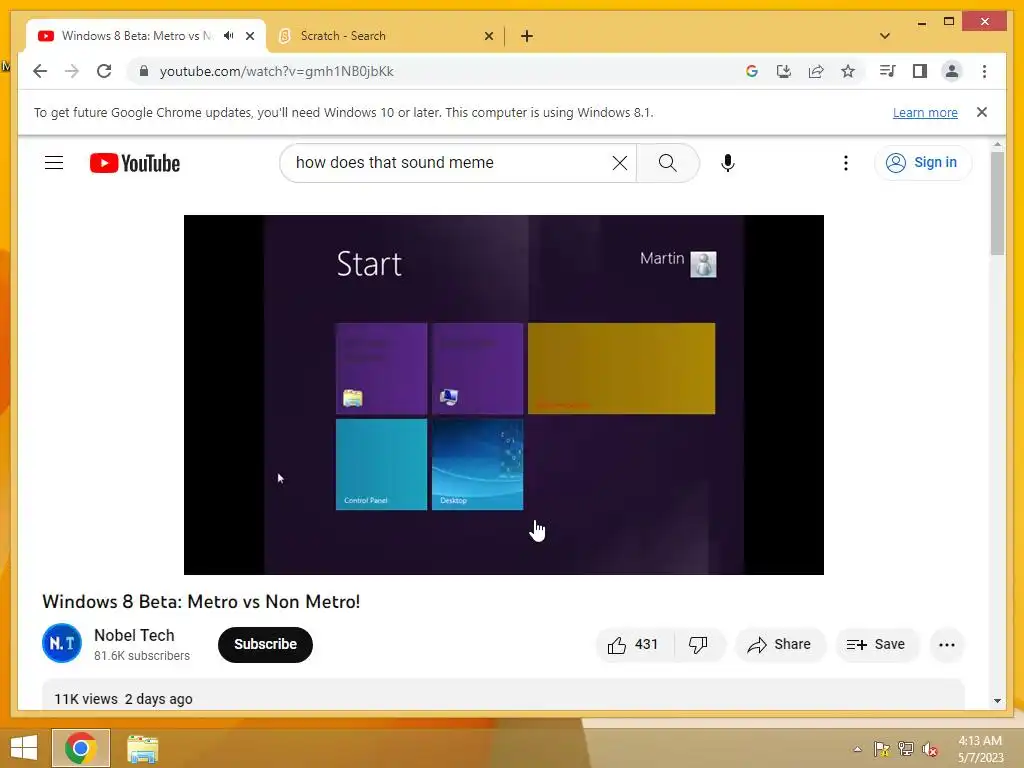Click the Google icon in the address bar

click(x=752, y=71)
